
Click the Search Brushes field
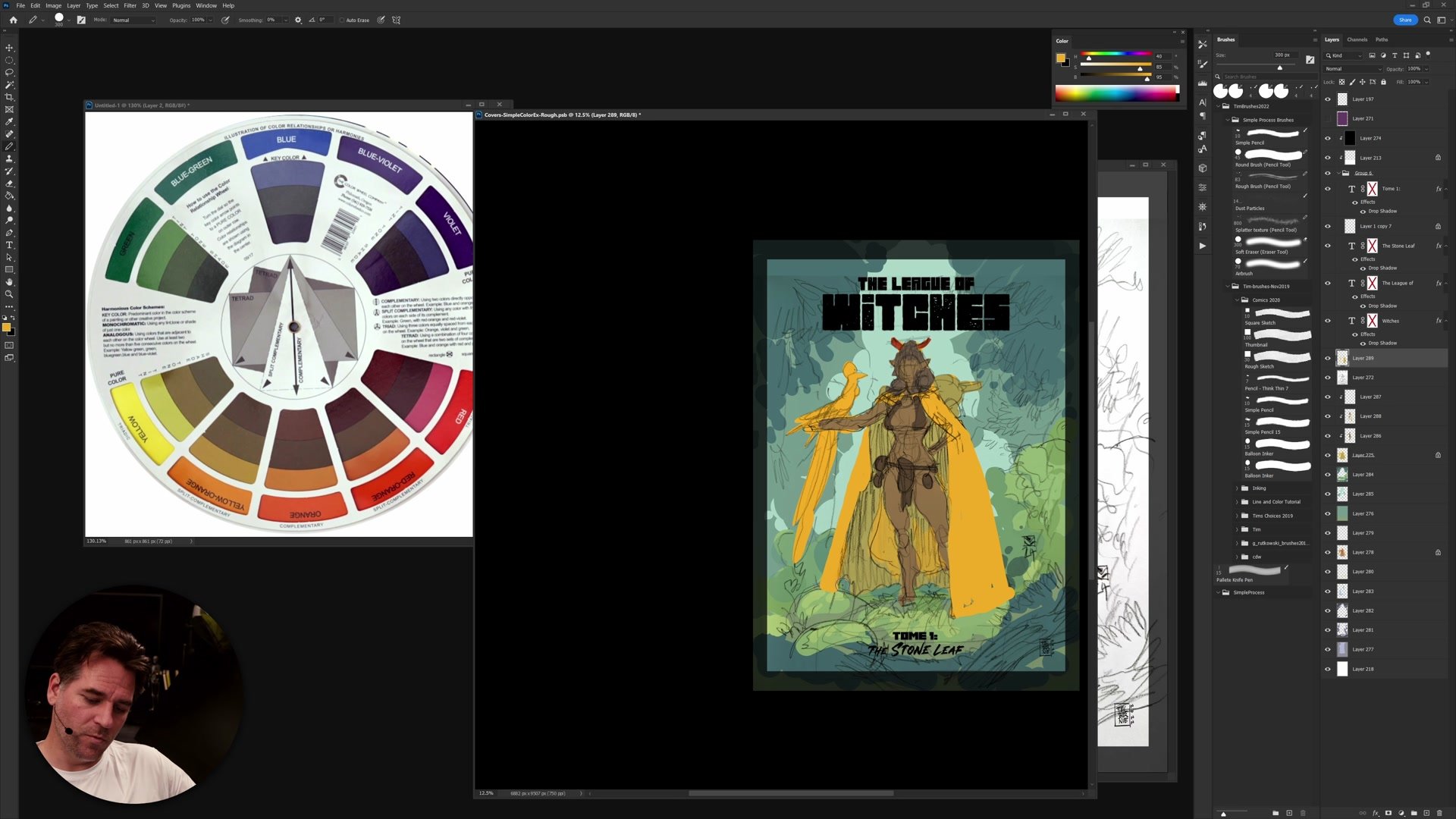point(1259,77)
